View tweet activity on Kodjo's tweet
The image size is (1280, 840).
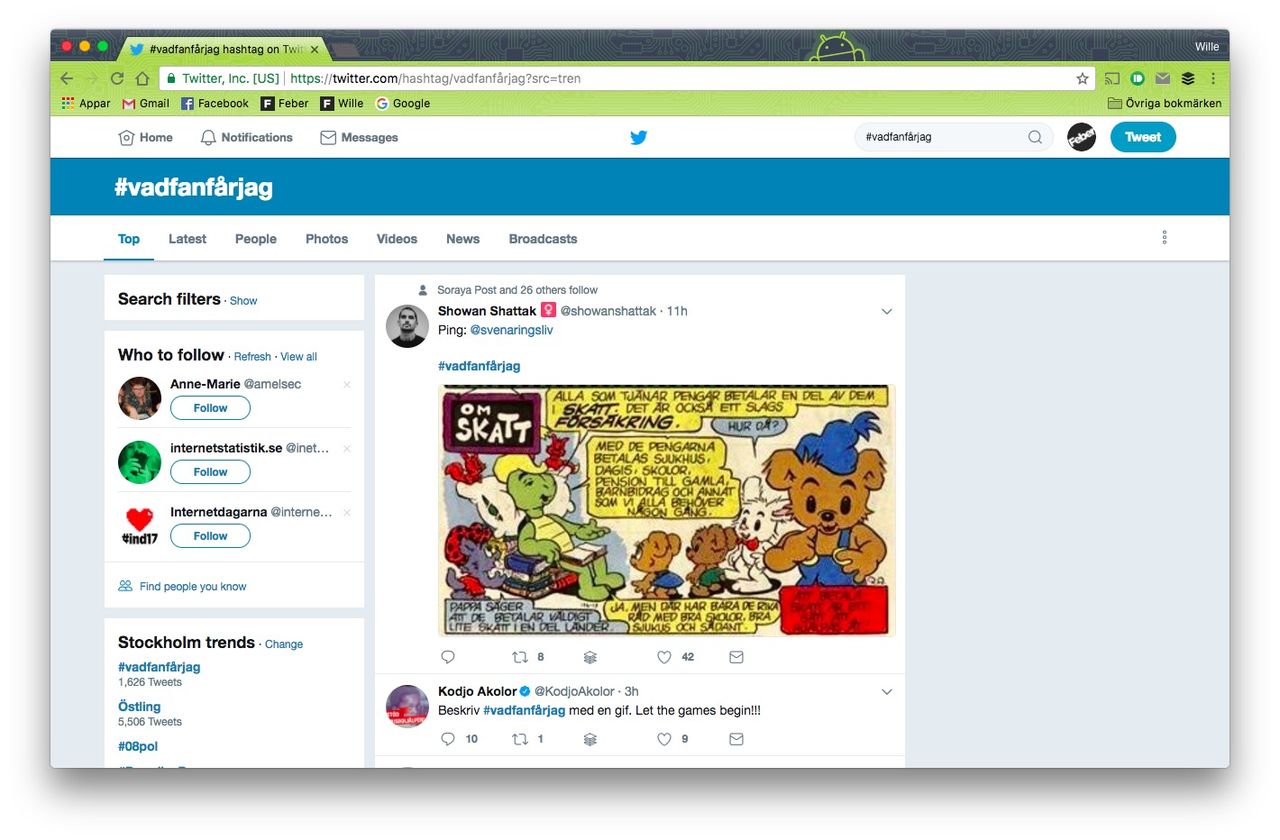click(589, 739)
